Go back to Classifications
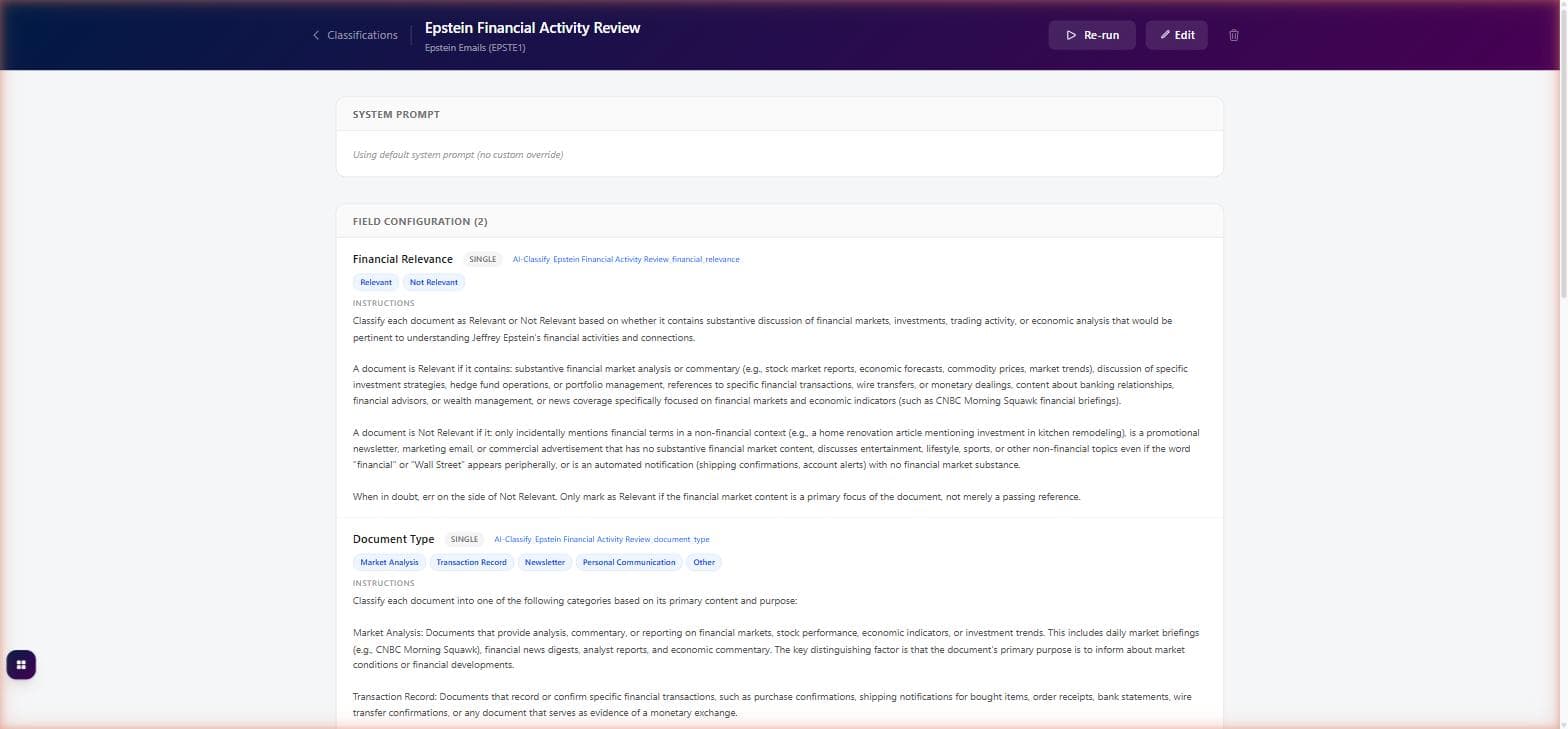 point(362,35)
